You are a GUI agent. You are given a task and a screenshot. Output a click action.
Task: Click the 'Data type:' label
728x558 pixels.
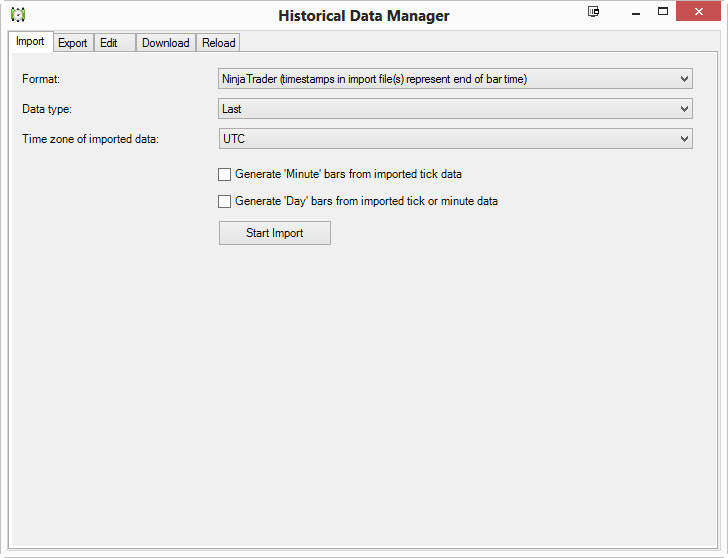[x=47, y=109]
